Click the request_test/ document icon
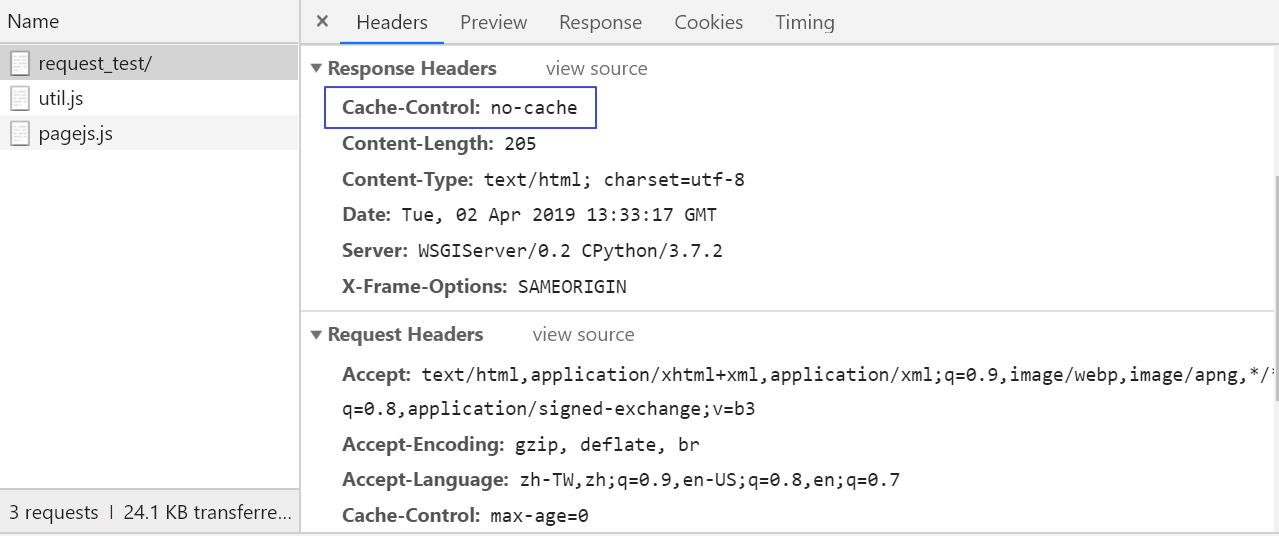 tap(20, 64)
